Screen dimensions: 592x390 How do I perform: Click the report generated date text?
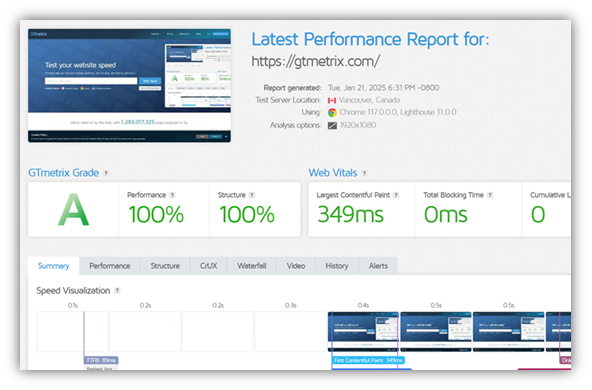(384, 88)
